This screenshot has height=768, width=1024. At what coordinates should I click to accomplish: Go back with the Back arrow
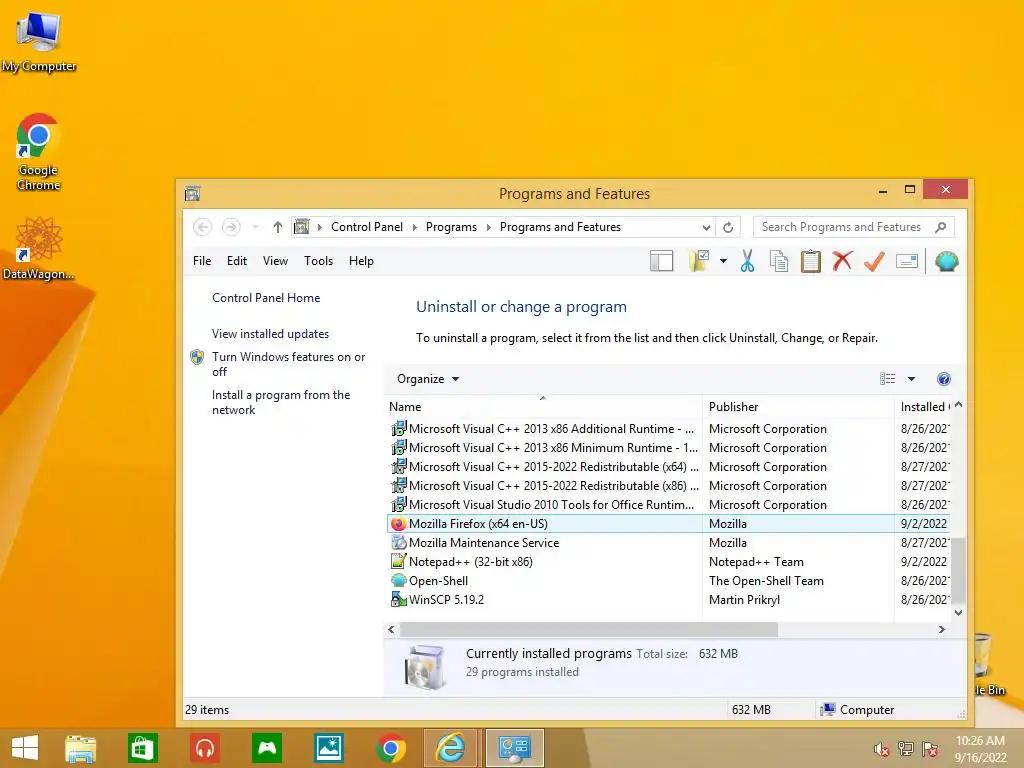point(202,227)
